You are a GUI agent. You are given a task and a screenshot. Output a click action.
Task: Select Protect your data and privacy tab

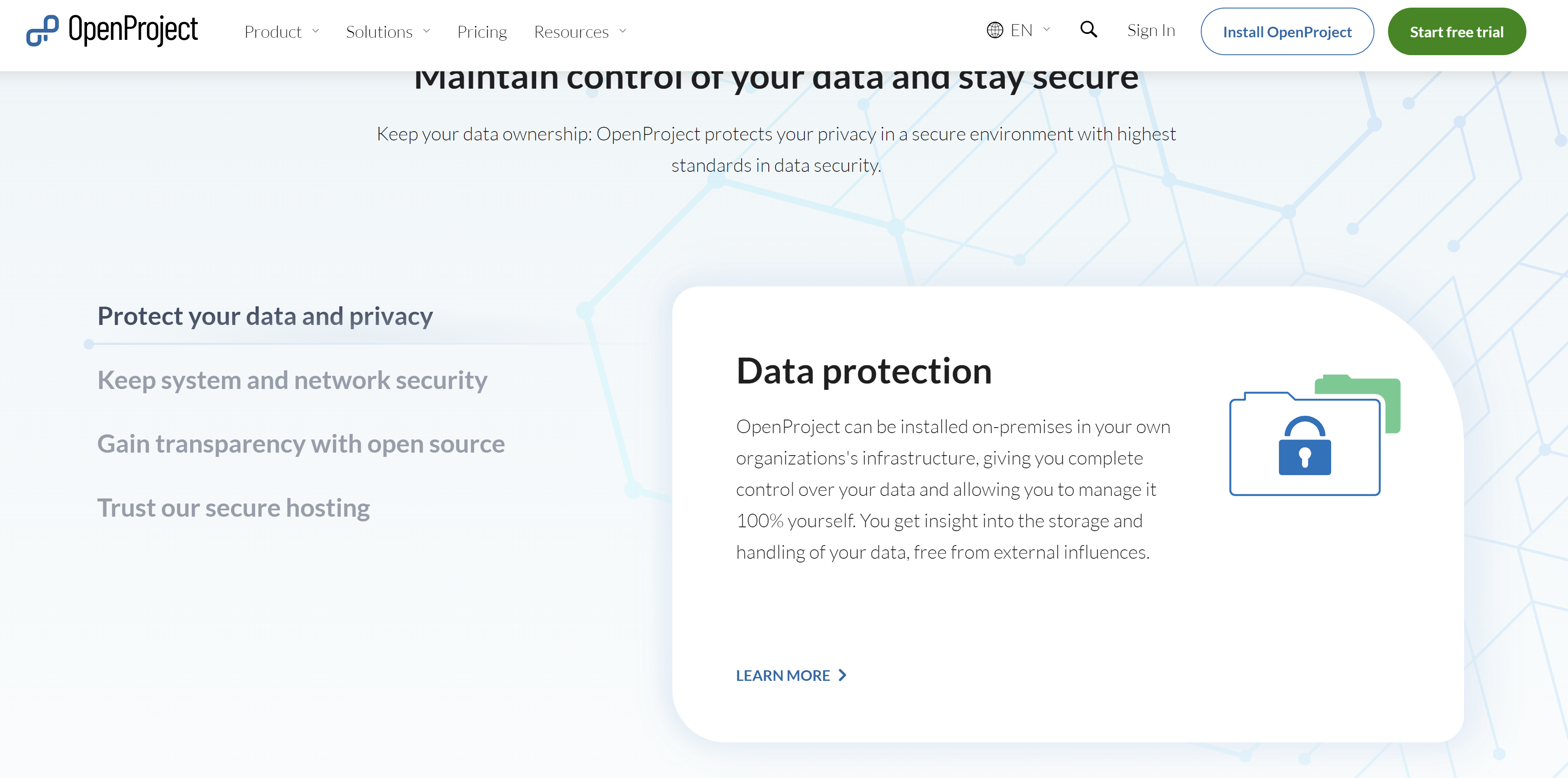(265, 316)
